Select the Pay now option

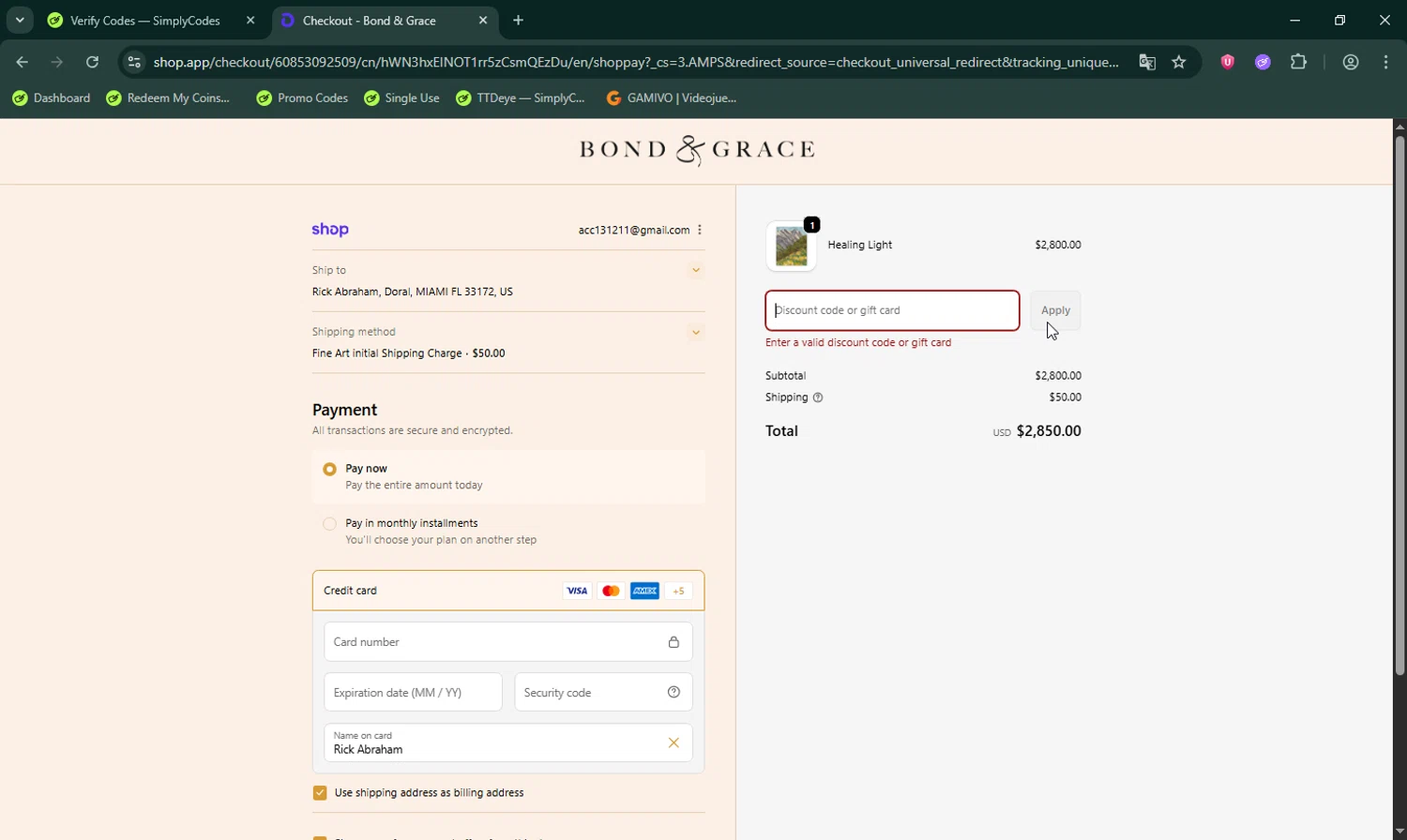(x=329, y=469)
